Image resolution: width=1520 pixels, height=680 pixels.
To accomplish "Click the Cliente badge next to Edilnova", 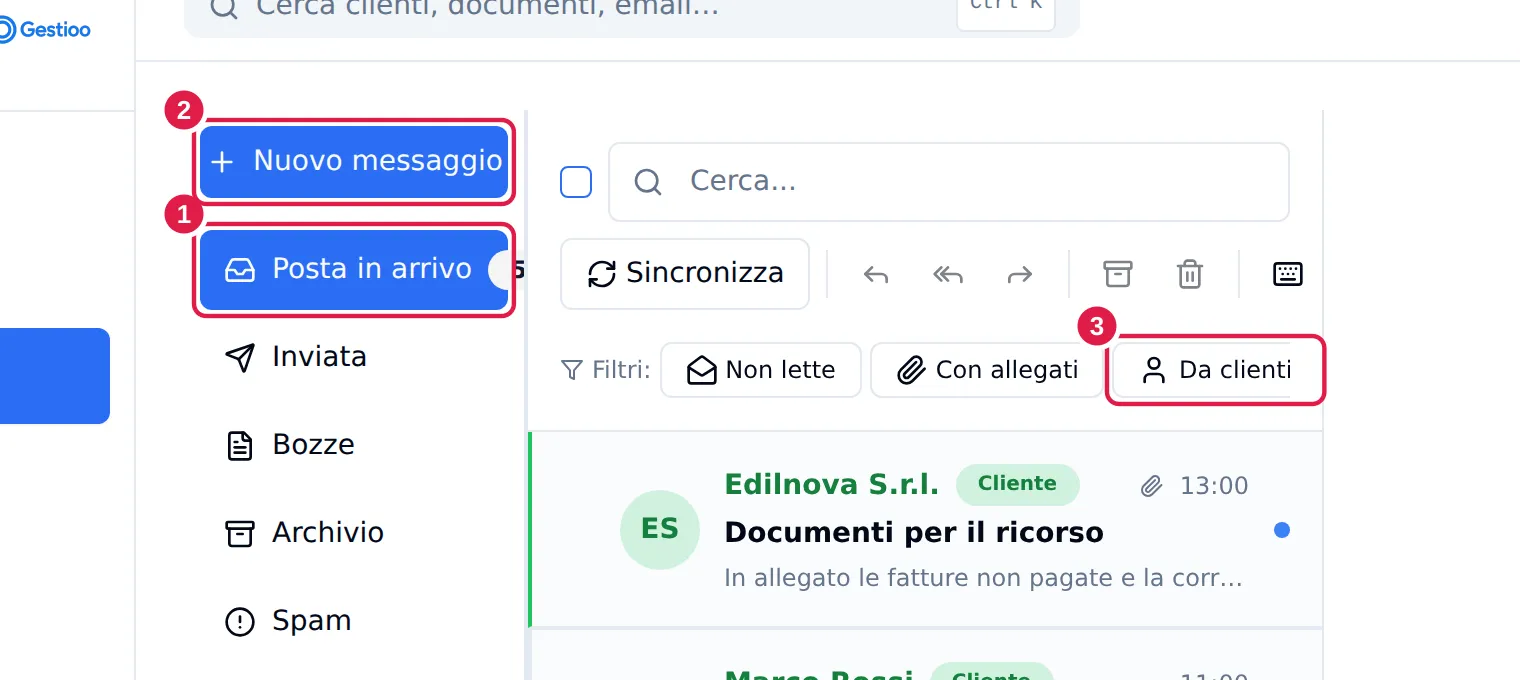I will click(x=1018, y=484).
